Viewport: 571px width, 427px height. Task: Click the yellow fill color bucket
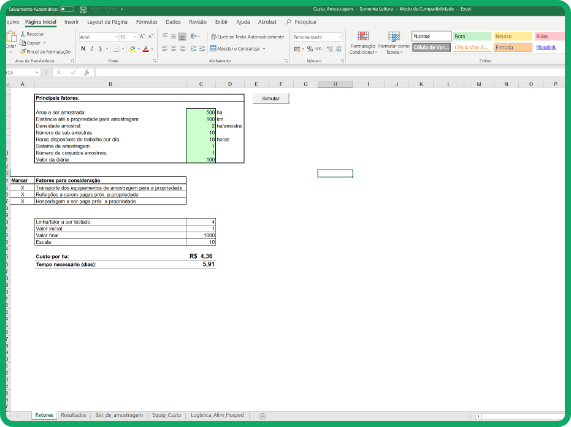pos(133,49)
